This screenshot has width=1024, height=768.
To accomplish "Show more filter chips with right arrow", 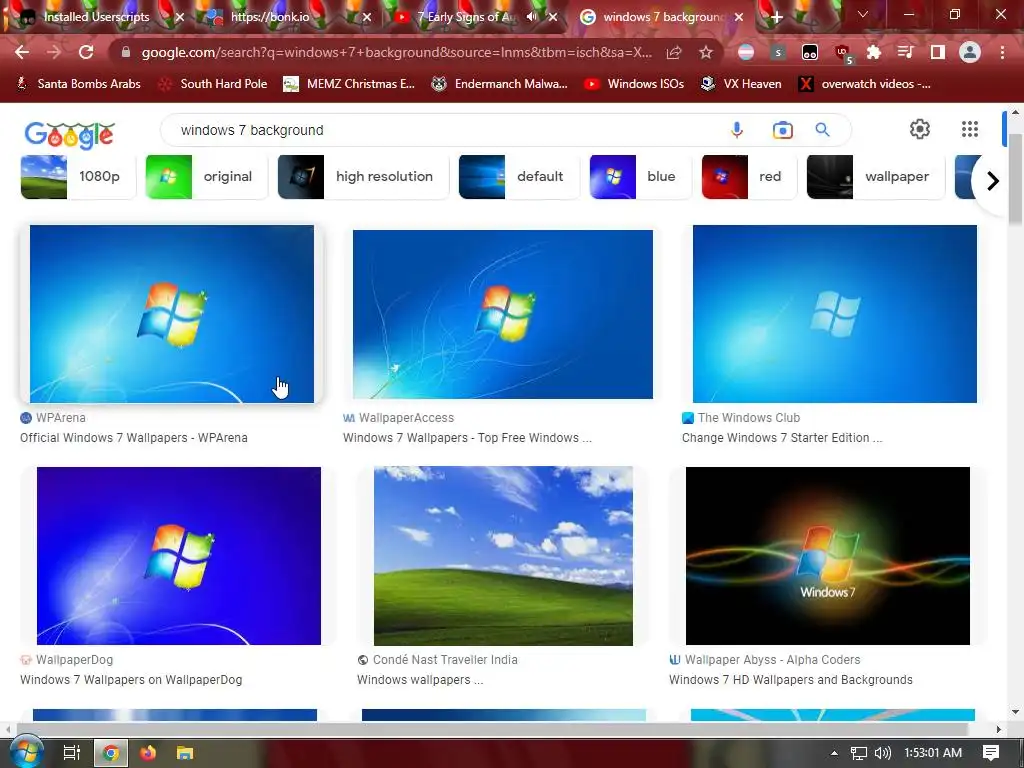I will (993, 180).
